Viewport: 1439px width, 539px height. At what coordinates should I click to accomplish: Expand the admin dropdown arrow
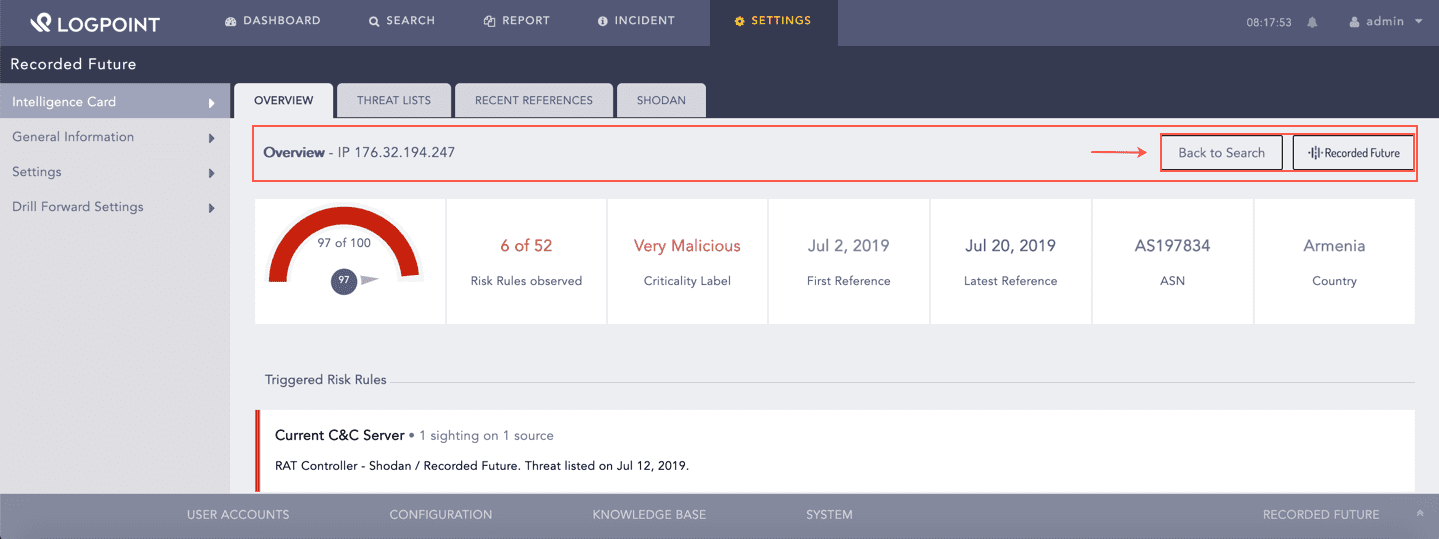[1419, 22]
